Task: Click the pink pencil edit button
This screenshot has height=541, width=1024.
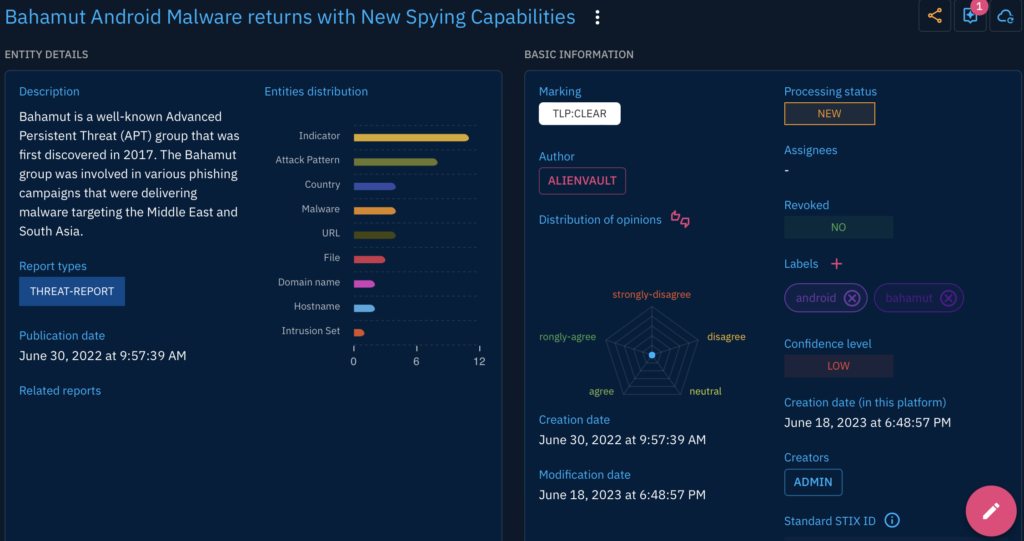Action: (x=990, y=510)
